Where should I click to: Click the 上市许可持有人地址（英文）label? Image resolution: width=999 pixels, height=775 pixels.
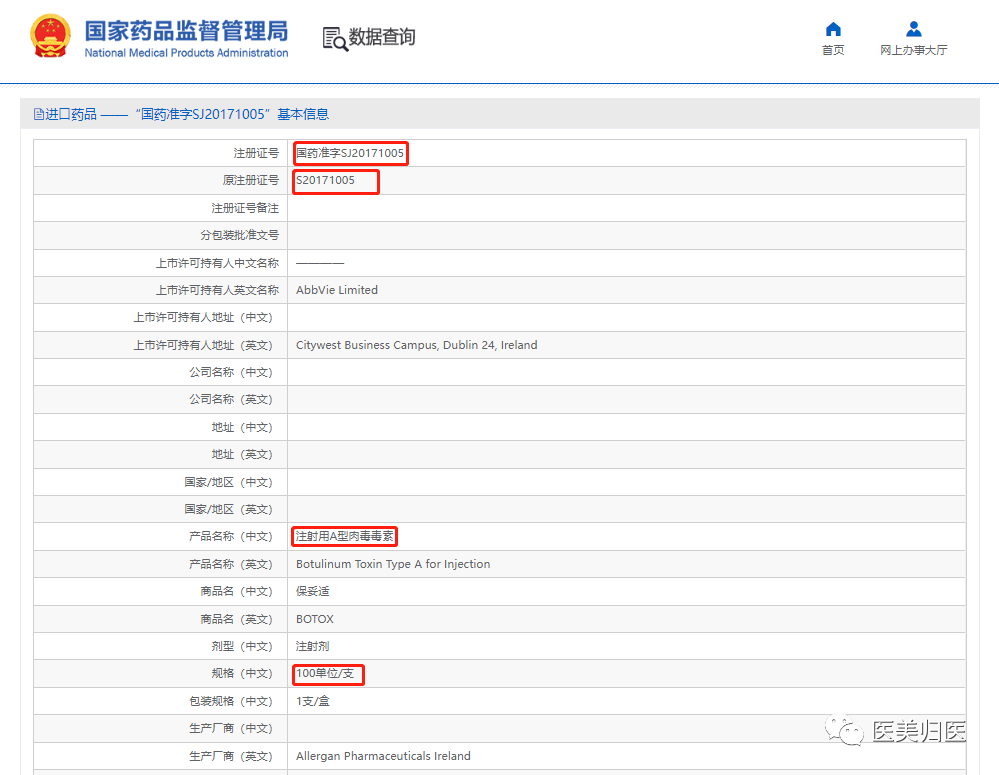click(x=203, y=345)
